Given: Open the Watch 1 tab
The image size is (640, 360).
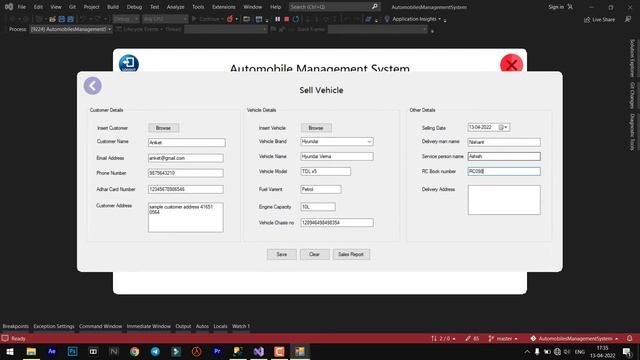Looking at the screenshot, I should click(241, 326).
